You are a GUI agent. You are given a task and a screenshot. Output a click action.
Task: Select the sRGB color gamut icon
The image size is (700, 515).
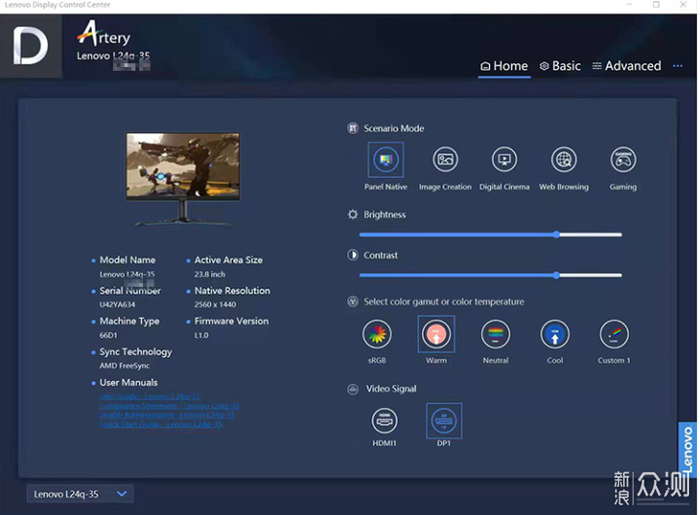point(377,334)
